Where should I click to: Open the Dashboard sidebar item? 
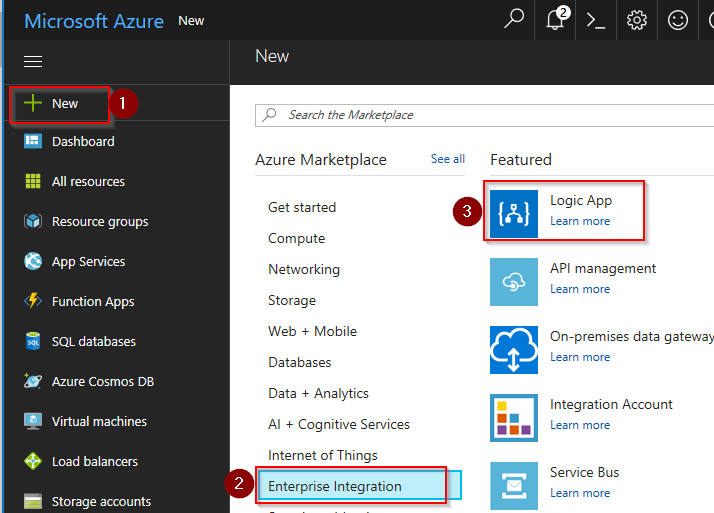click(x=83, y=142)
